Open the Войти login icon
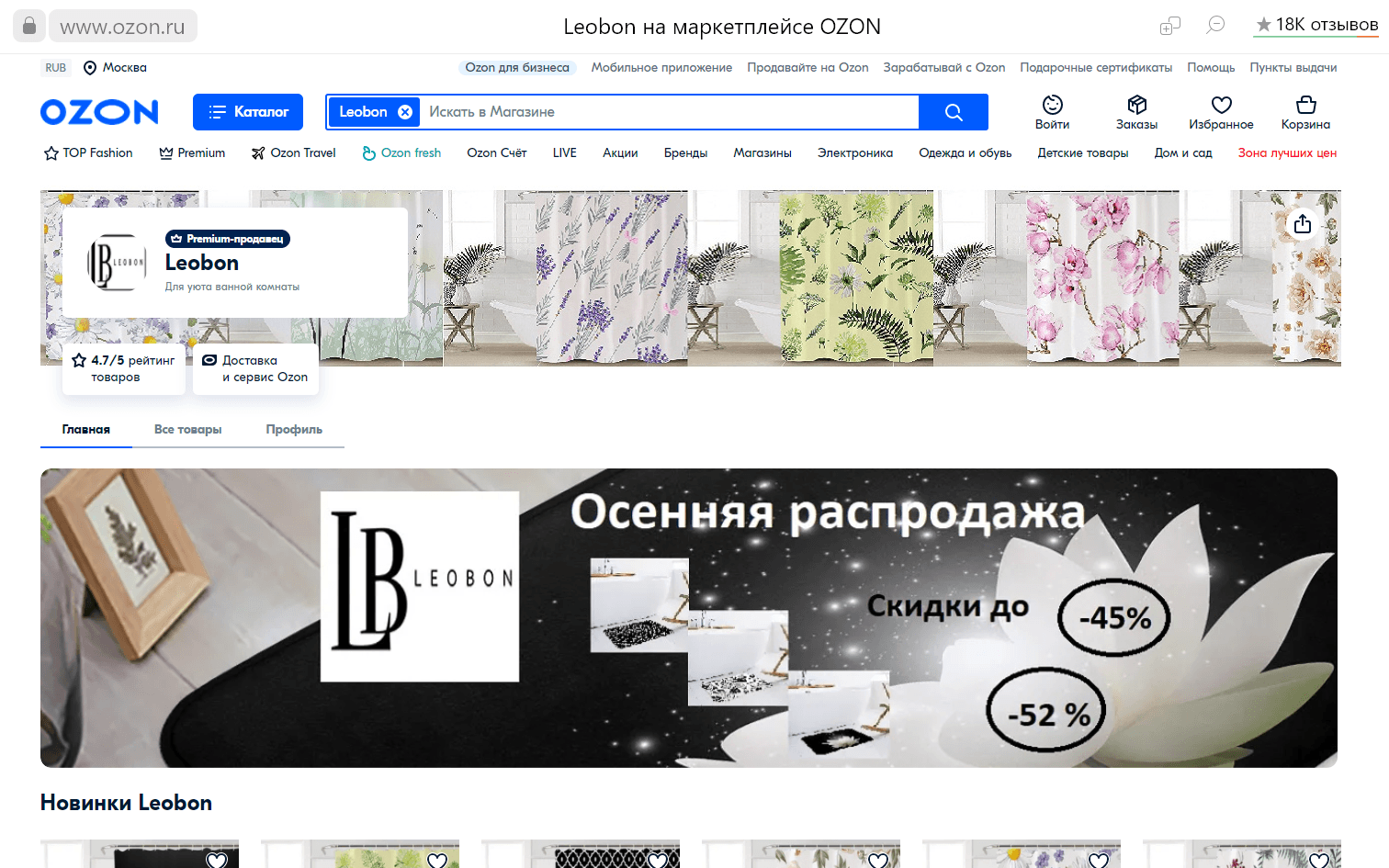The width and height of the screenshot is (1389, 868). pos(1053,112)
